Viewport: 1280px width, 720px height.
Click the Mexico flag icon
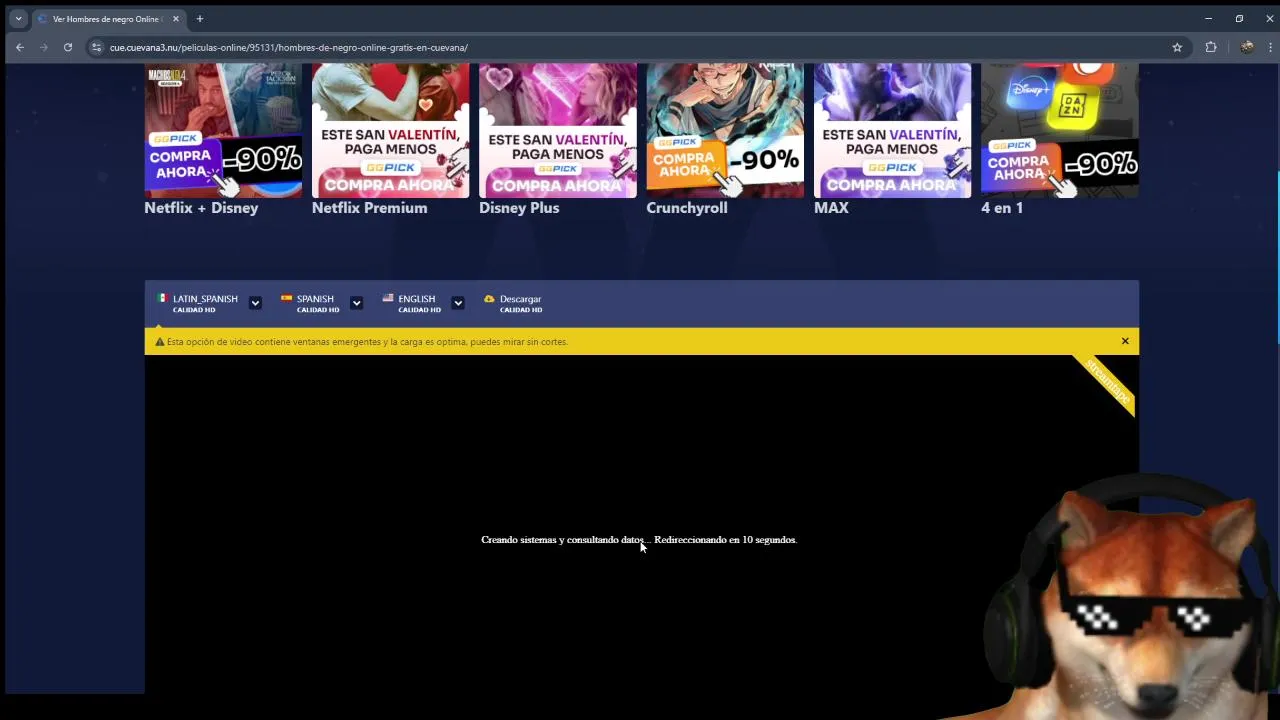click(162, 298)
